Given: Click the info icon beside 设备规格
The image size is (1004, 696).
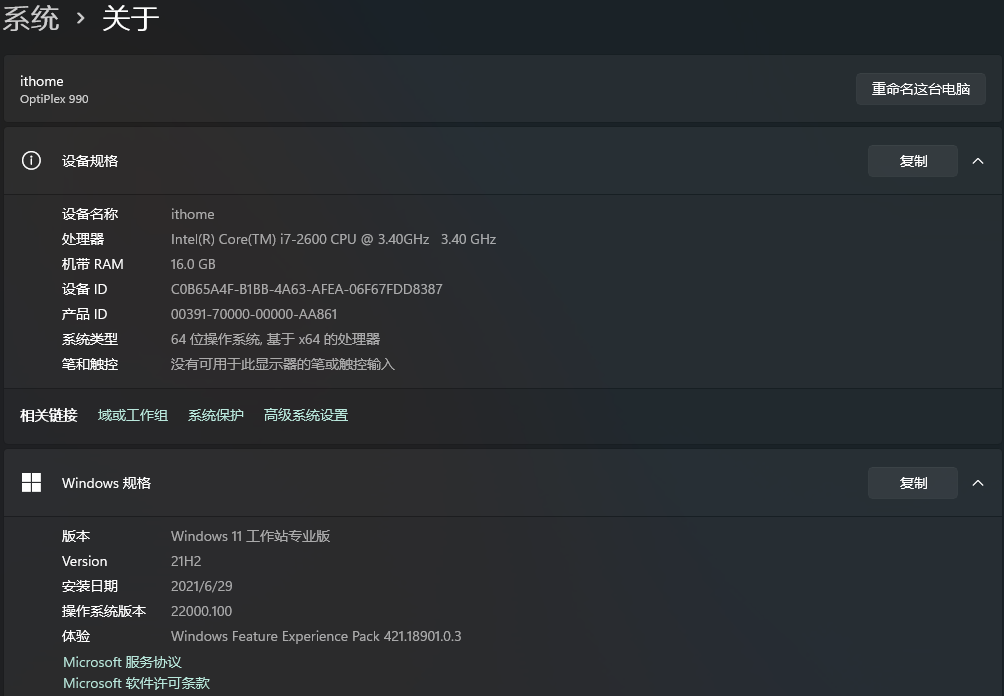Looking at the screenshot, I should click(31, 160).
